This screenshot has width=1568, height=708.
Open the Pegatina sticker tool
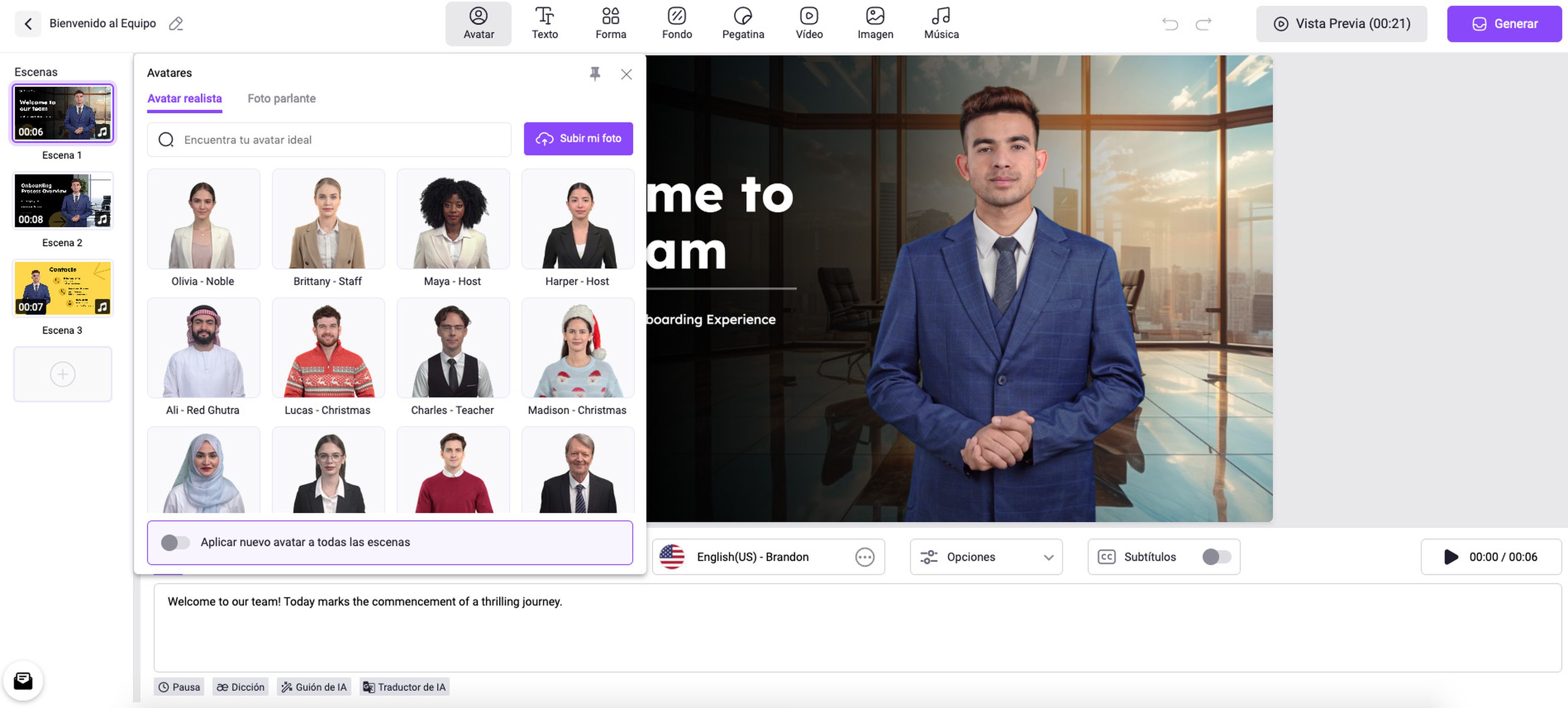coord(743,24)
